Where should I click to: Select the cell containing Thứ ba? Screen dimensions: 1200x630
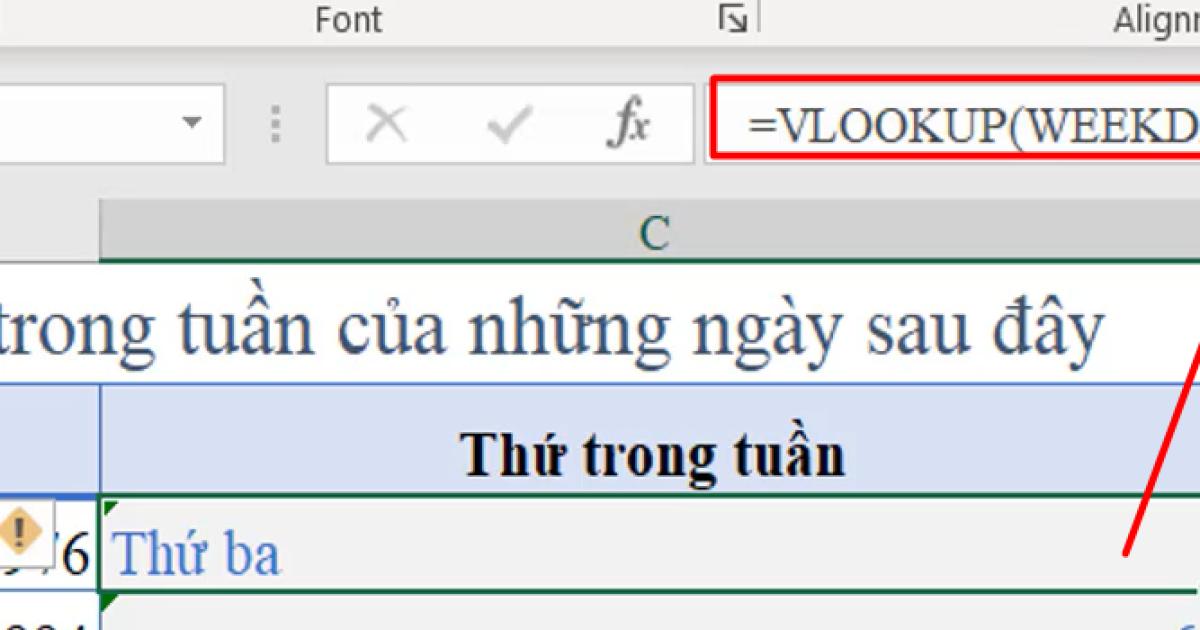[400, 550]
